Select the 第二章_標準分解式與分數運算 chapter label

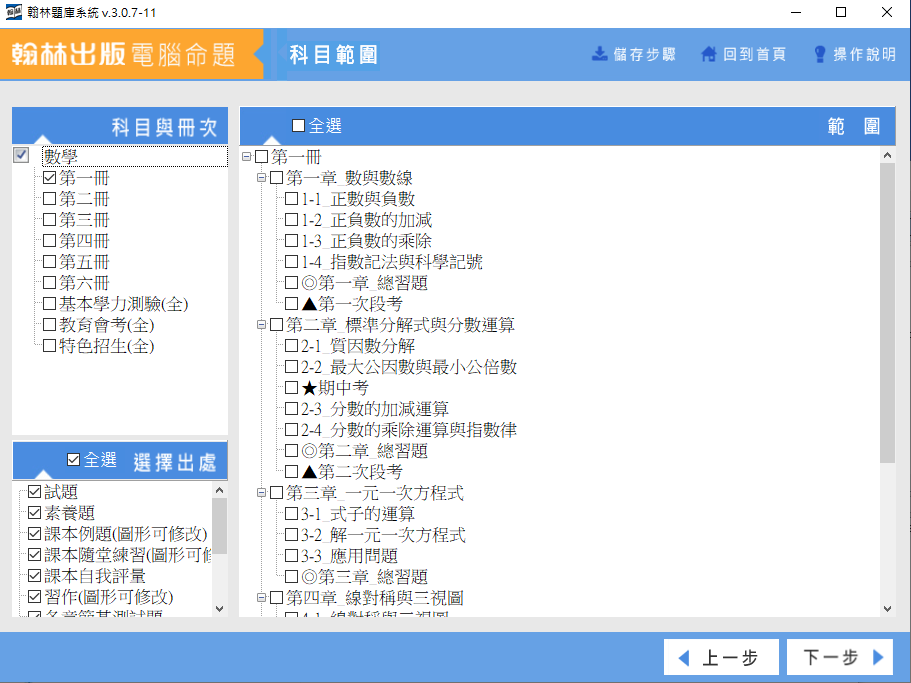coord(400,325)
